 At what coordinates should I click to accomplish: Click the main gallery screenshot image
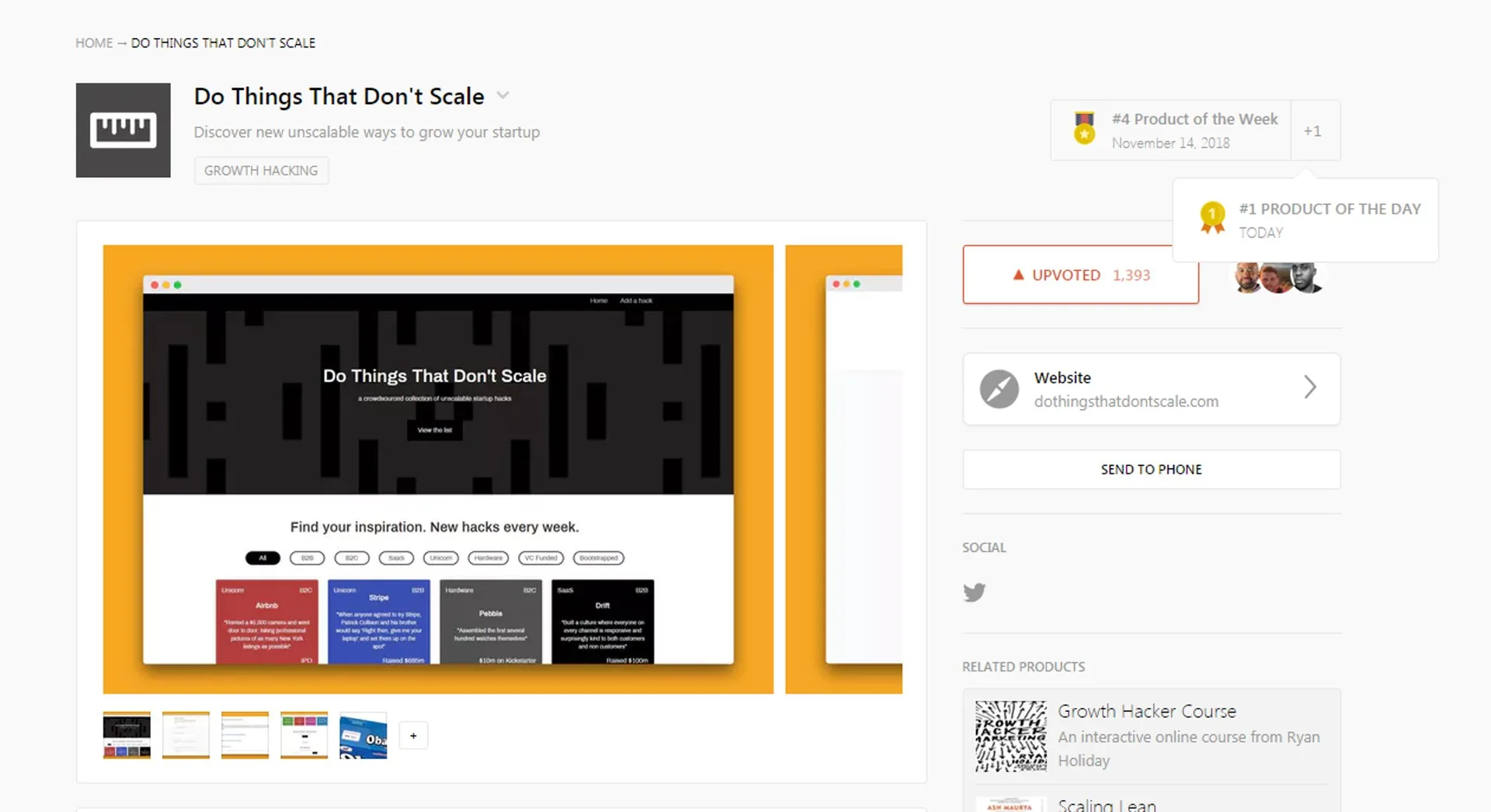tap(438, 470)
